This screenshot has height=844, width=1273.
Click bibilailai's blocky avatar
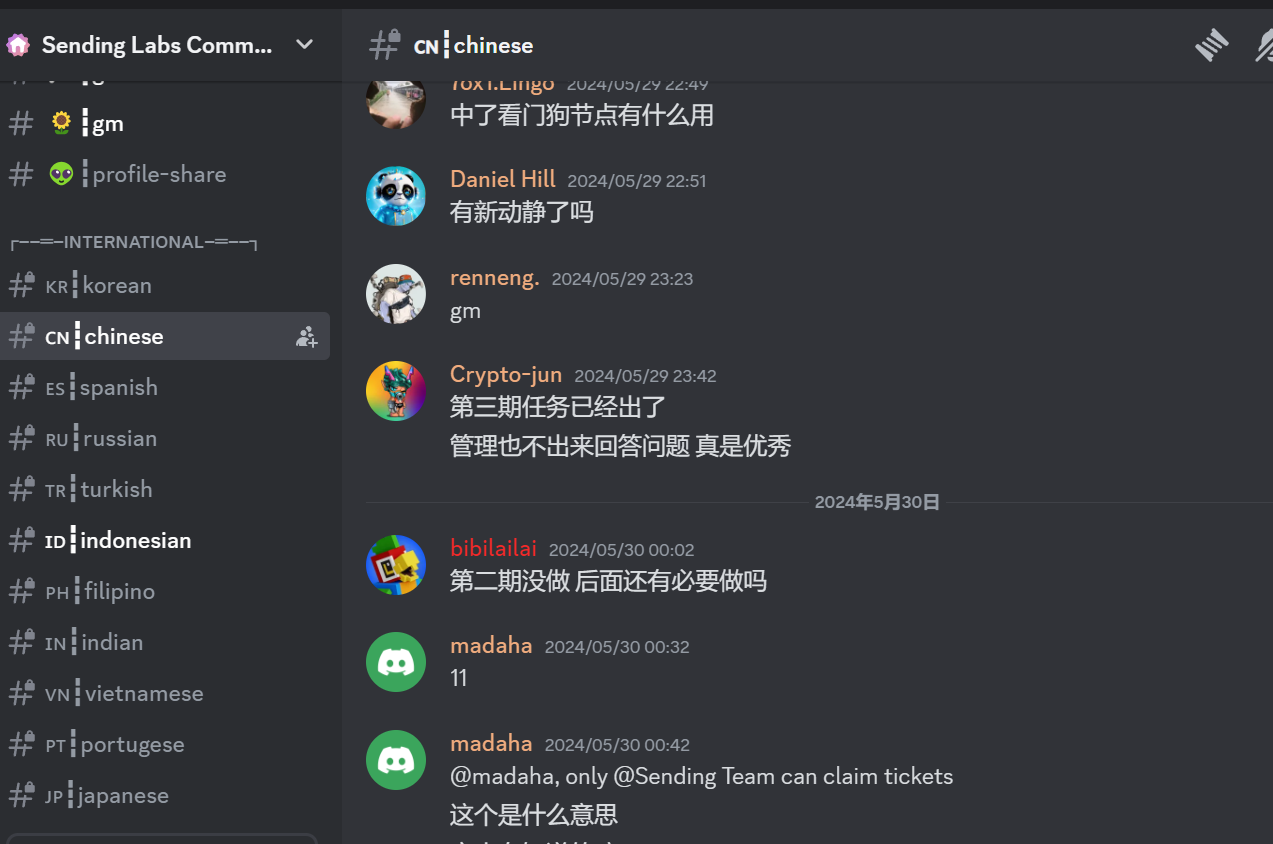click(x=396, y=565)
